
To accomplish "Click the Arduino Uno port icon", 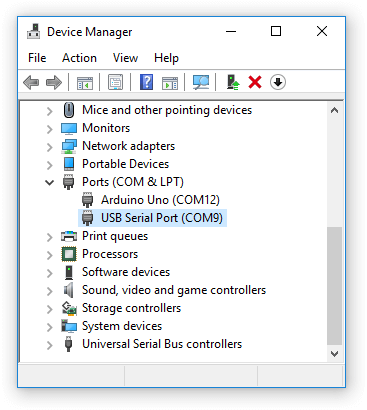I will pos(87,200).
